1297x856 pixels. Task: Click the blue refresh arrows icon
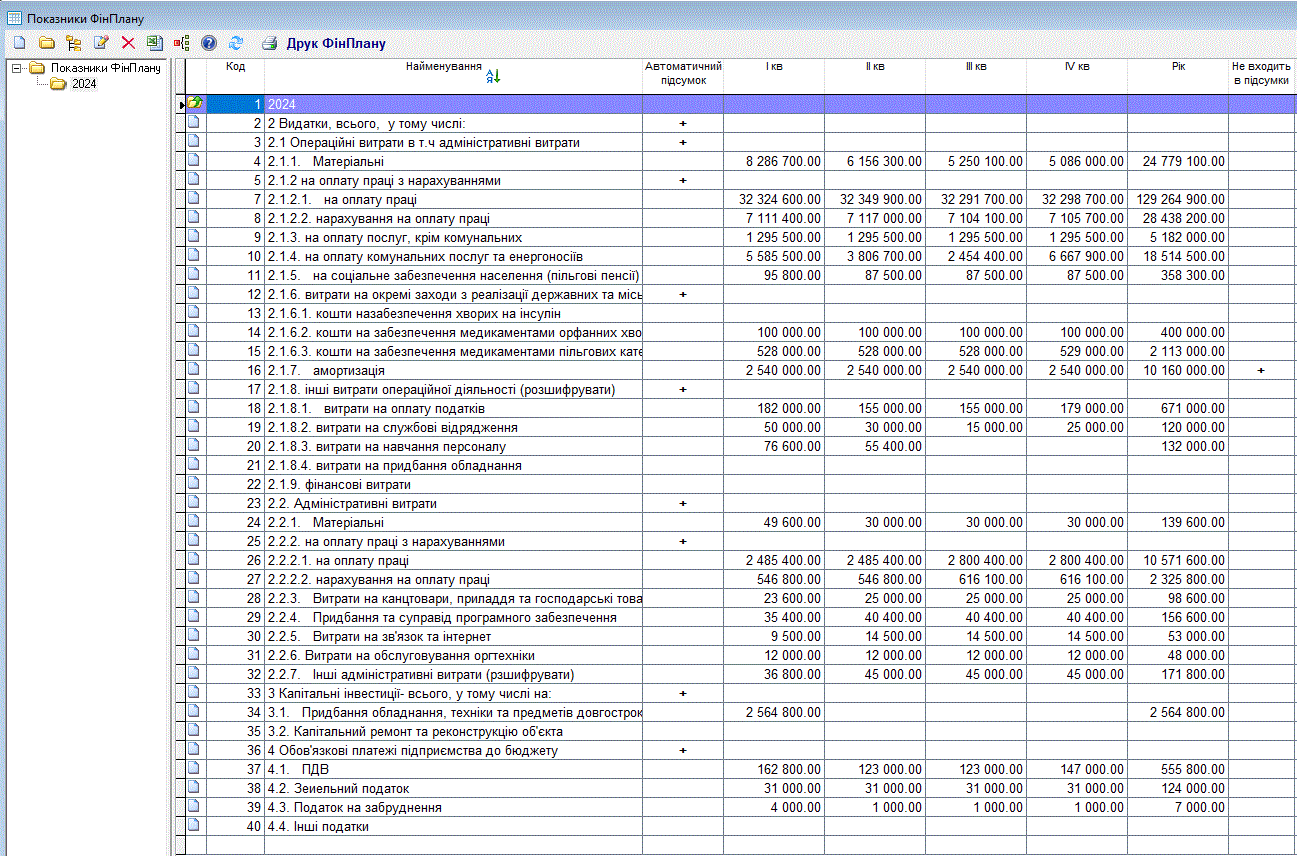pos(236,43)
